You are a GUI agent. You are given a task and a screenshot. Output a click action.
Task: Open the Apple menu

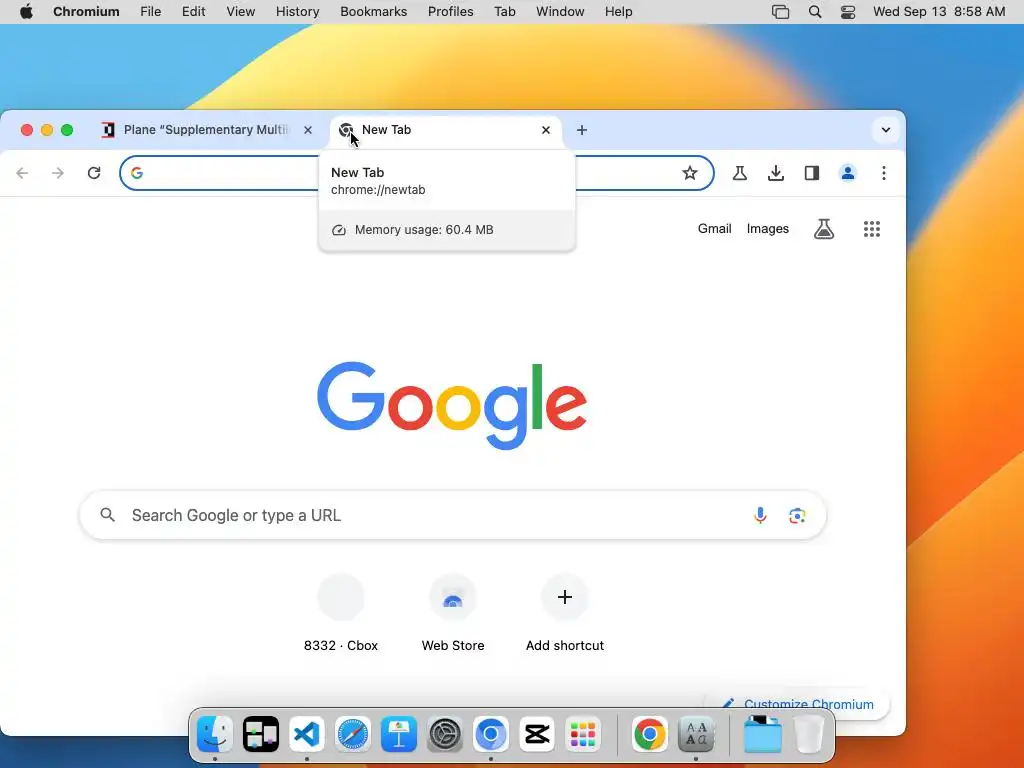[x=26, y=12]
